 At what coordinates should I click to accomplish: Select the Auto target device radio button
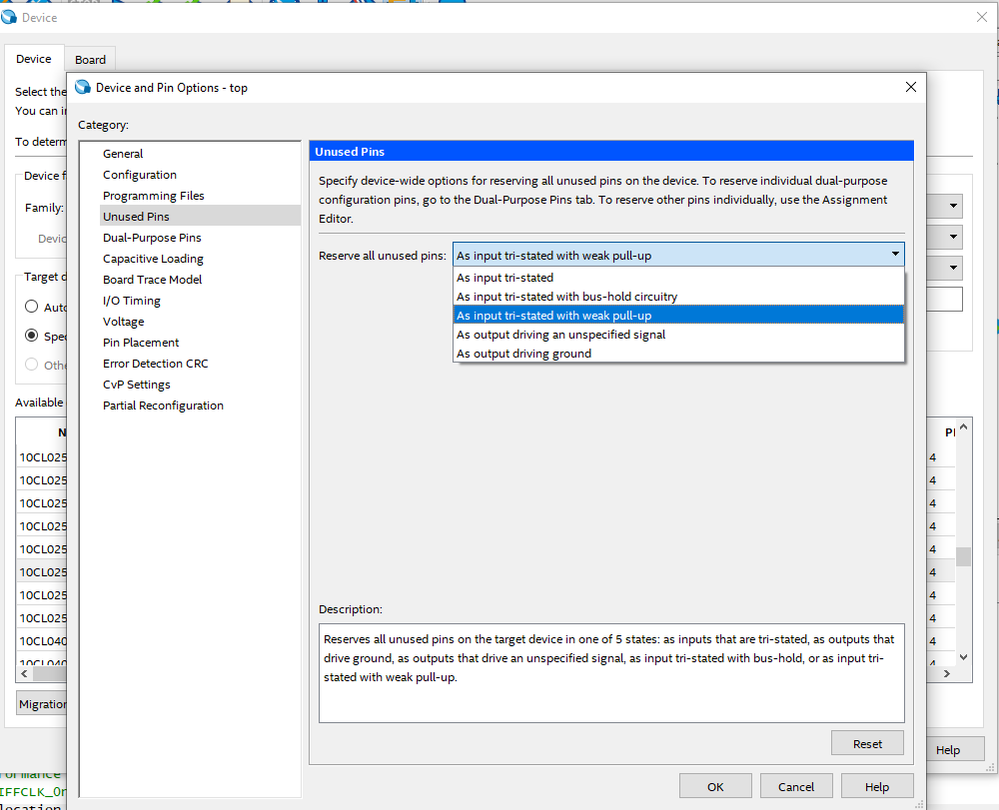click(31, 307)
